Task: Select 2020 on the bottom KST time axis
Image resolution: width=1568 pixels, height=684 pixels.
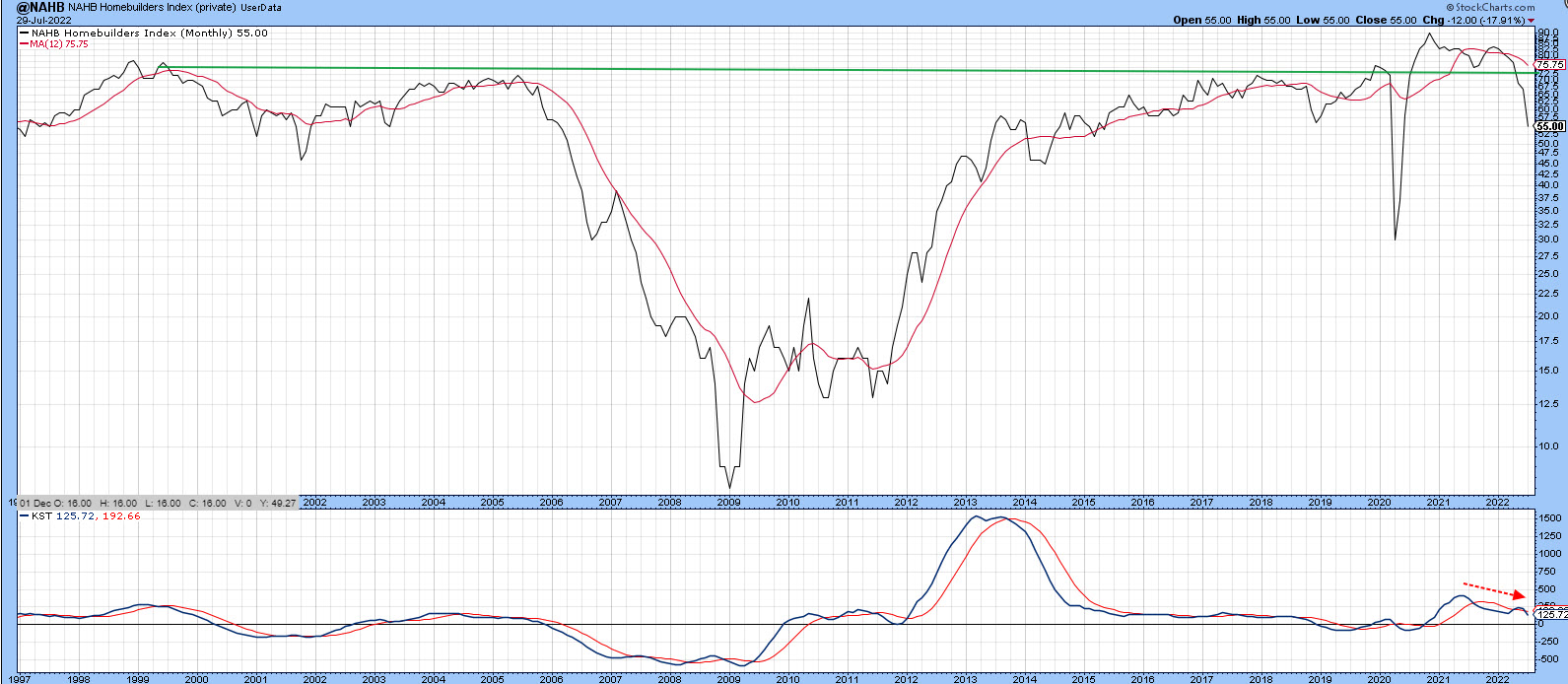Action: tap(1379, 678)
